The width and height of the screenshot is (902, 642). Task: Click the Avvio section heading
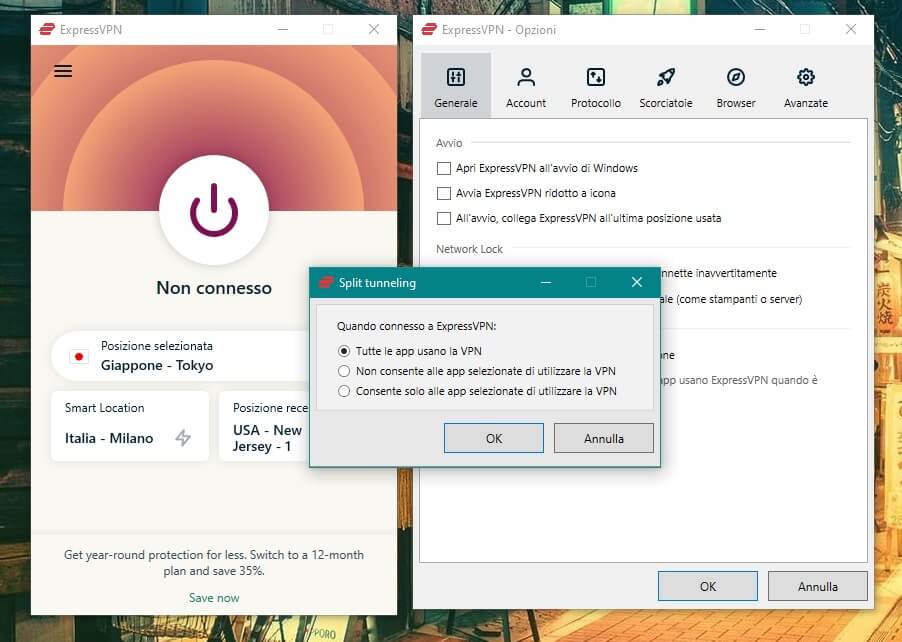click(x=449, y=143)
